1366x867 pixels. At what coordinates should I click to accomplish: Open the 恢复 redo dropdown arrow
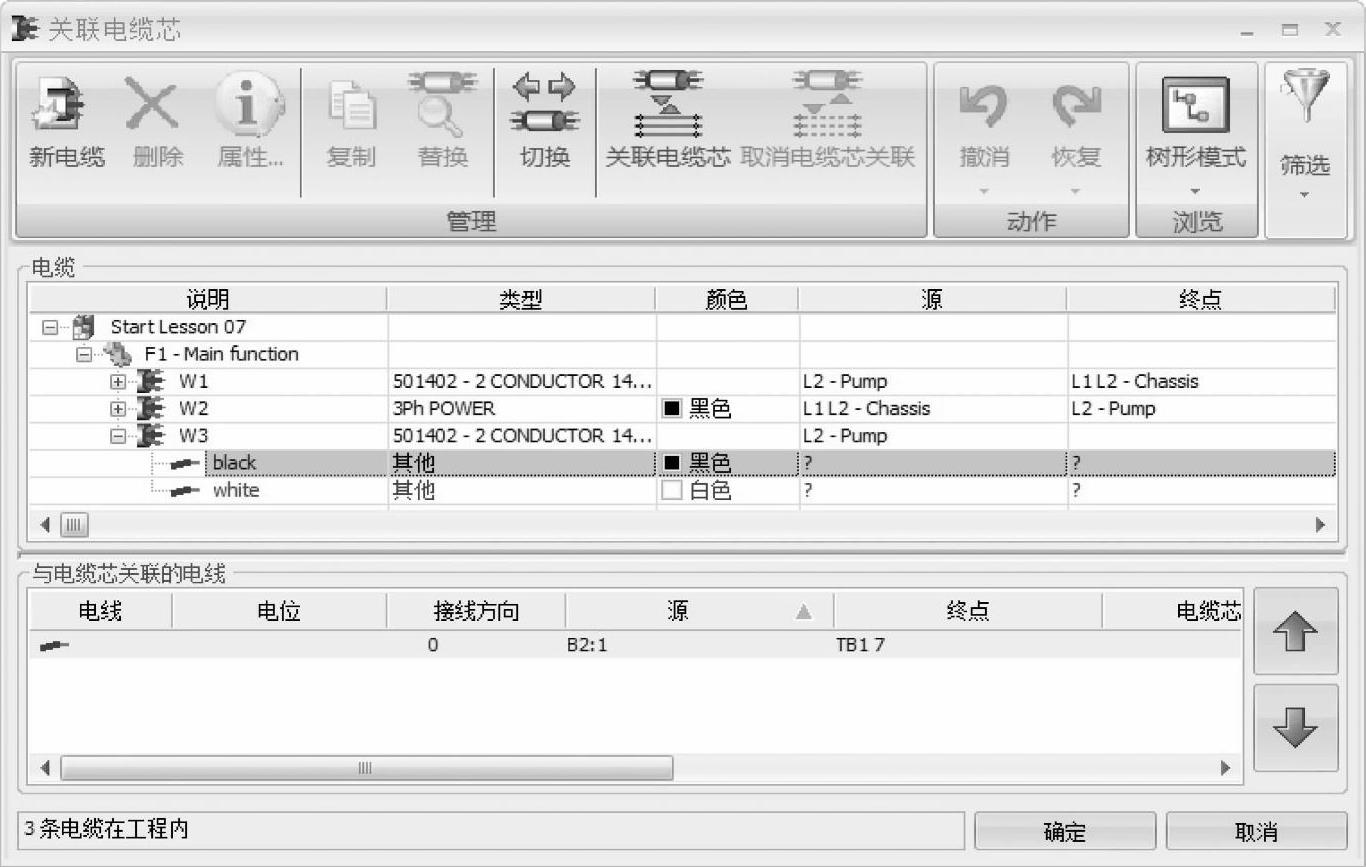(1076, 191)
